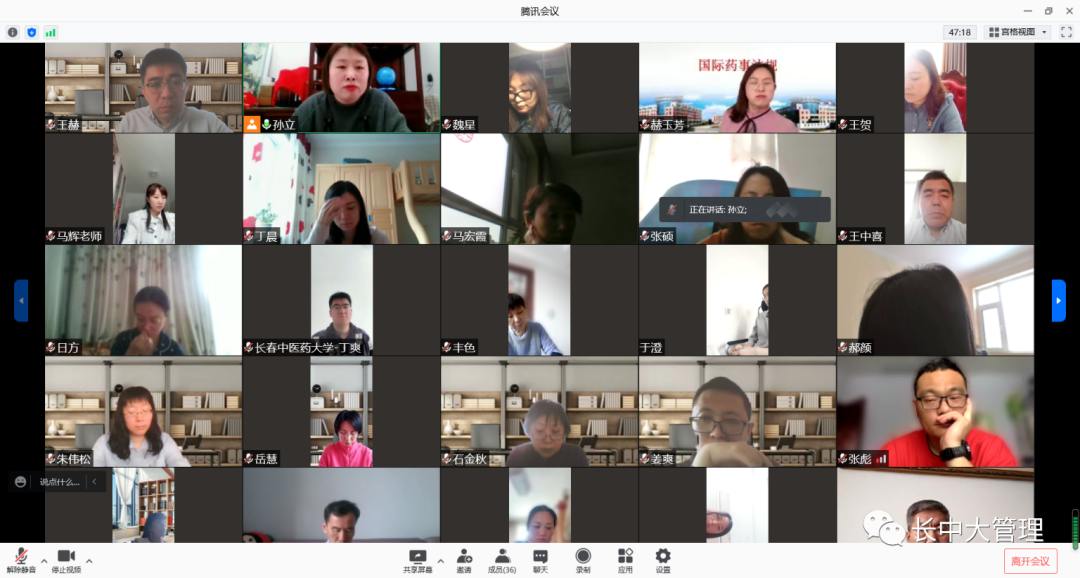Open the 邀请 invite icon

464,560
